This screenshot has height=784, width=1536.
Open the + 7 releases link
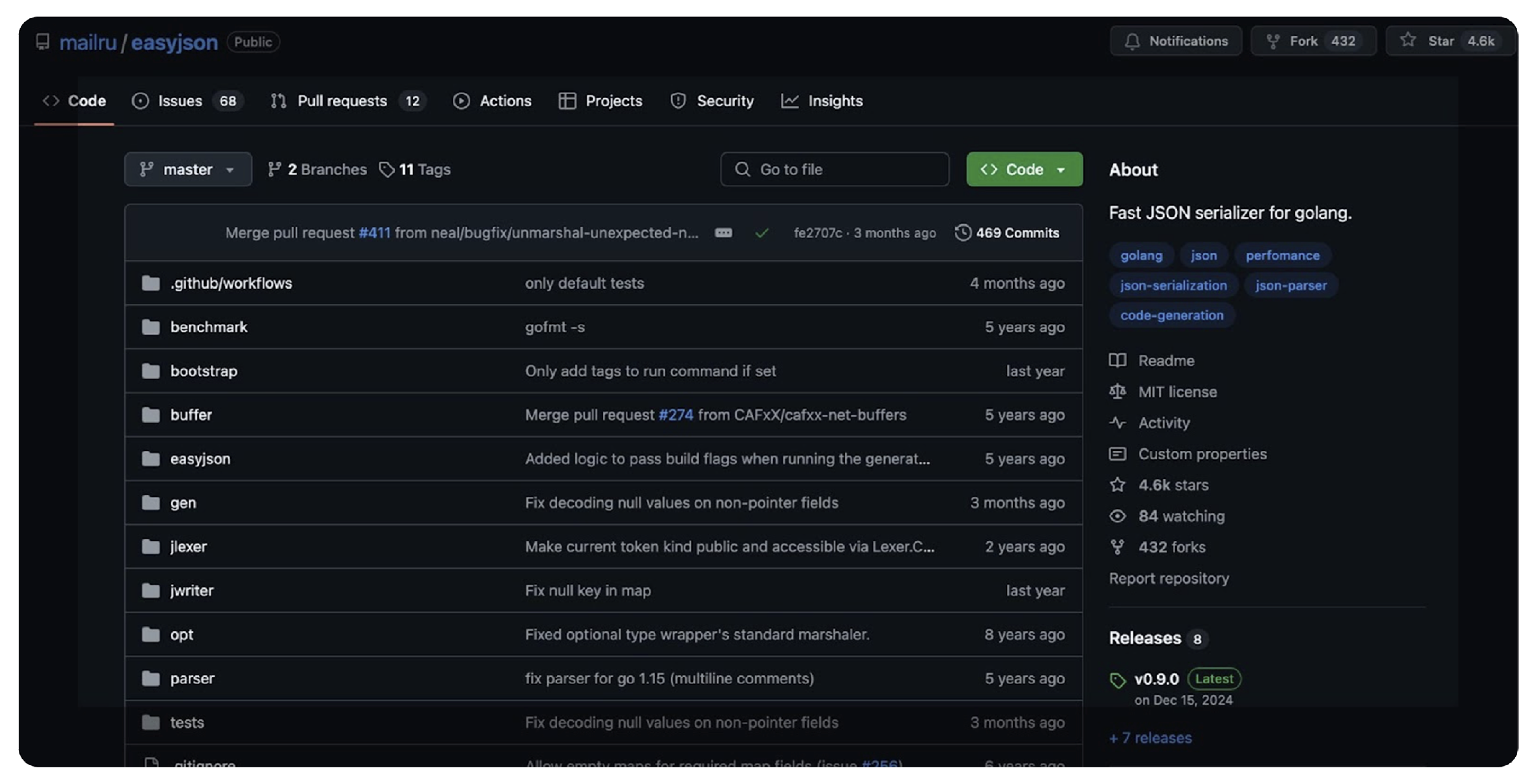pyautogui.click(x=1150, y=738)
